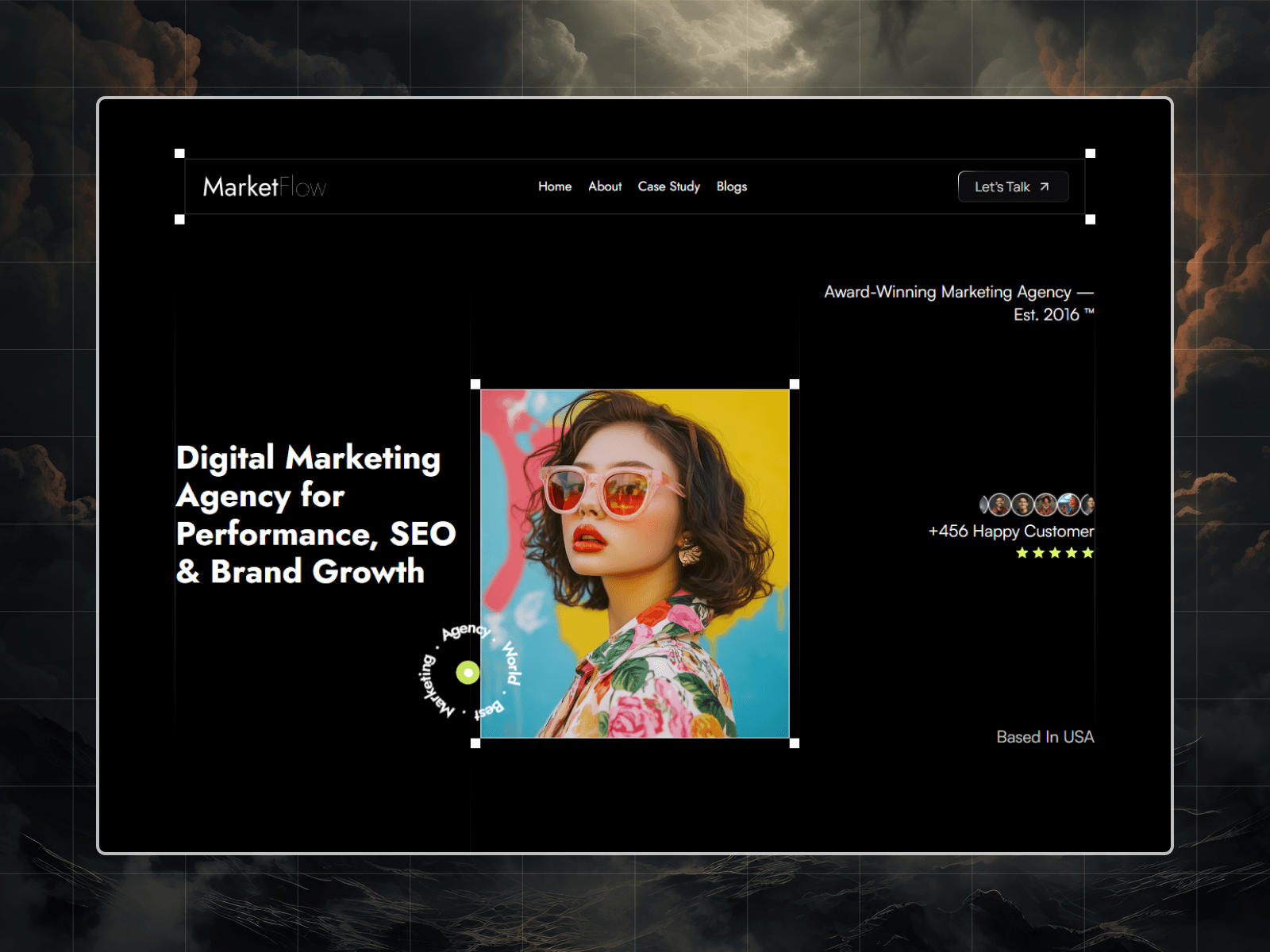
Task: Click the top-right handle of the hero image
Action: [x=795, y=384]
